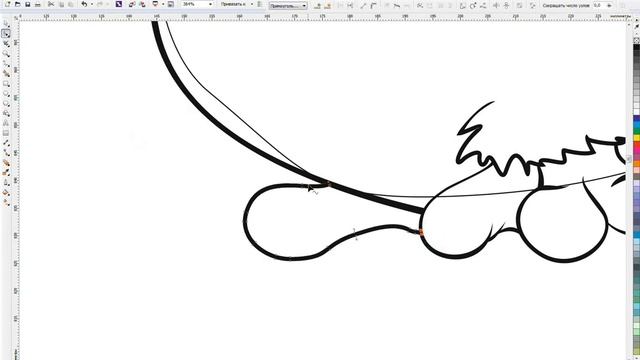Click the orange node on curve

click(421, 232)
